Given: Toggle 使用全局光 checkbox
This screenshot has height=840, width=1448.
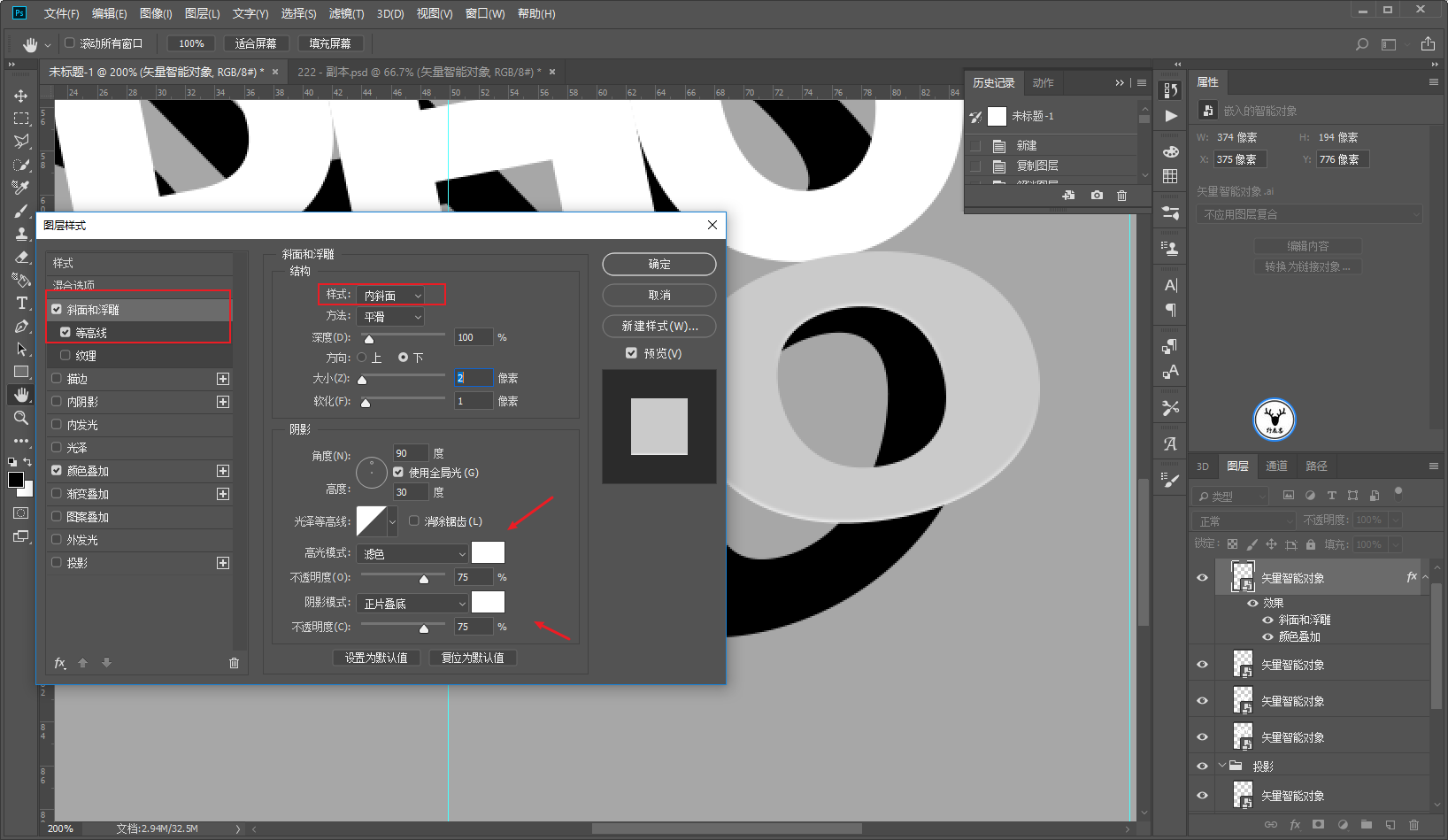Looking at the screenshot, I should tap(398, 473).
